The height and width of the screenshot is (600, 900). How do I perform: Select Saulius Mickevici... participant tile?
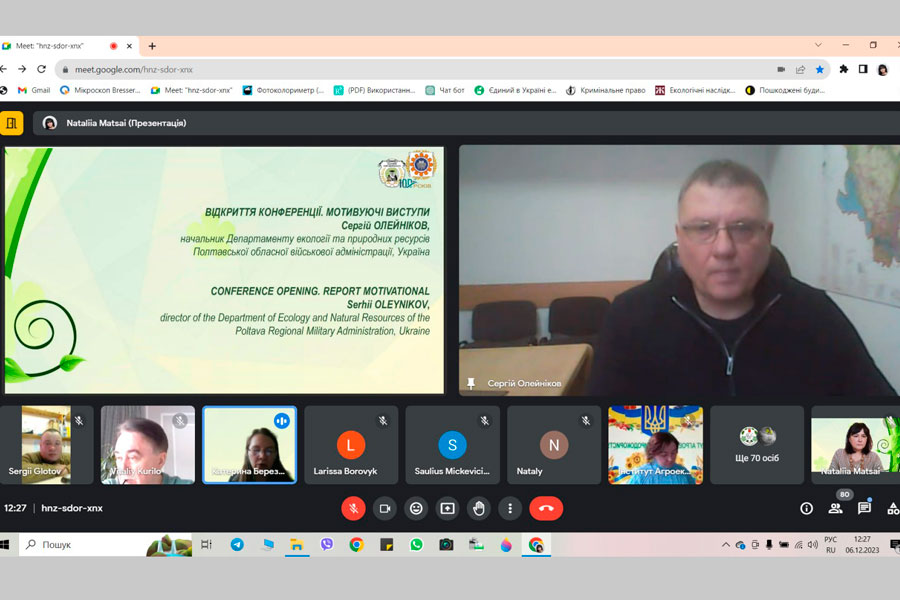[452, 445]
